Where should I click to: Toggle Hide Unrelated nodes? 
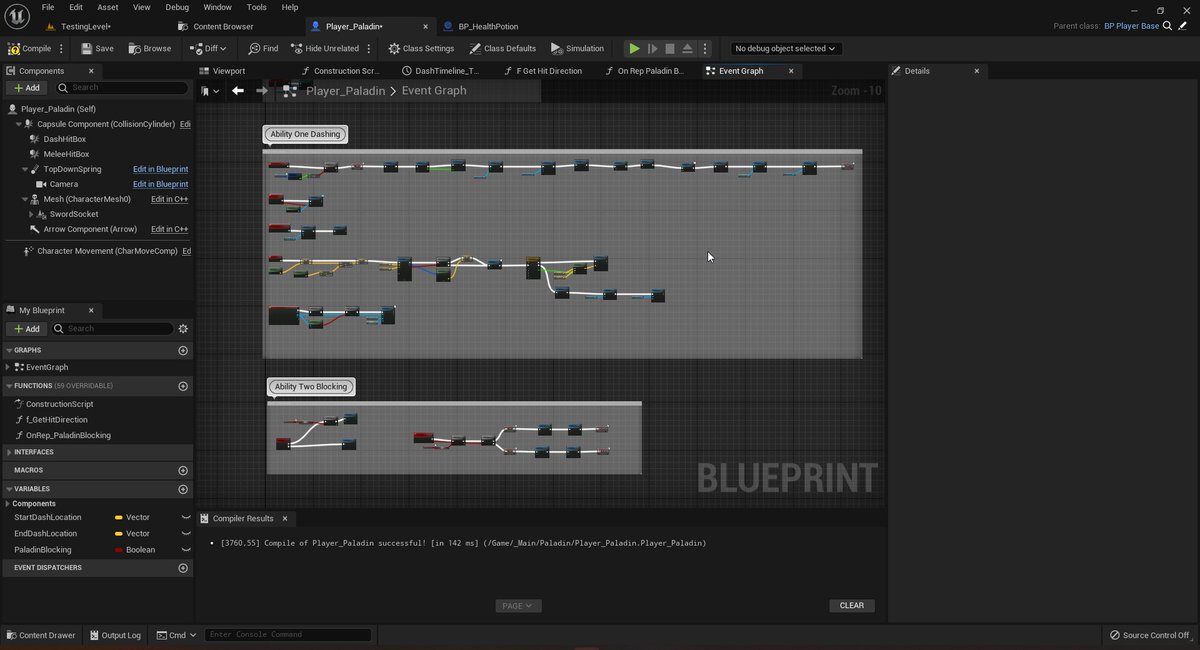tap(325, 48)
